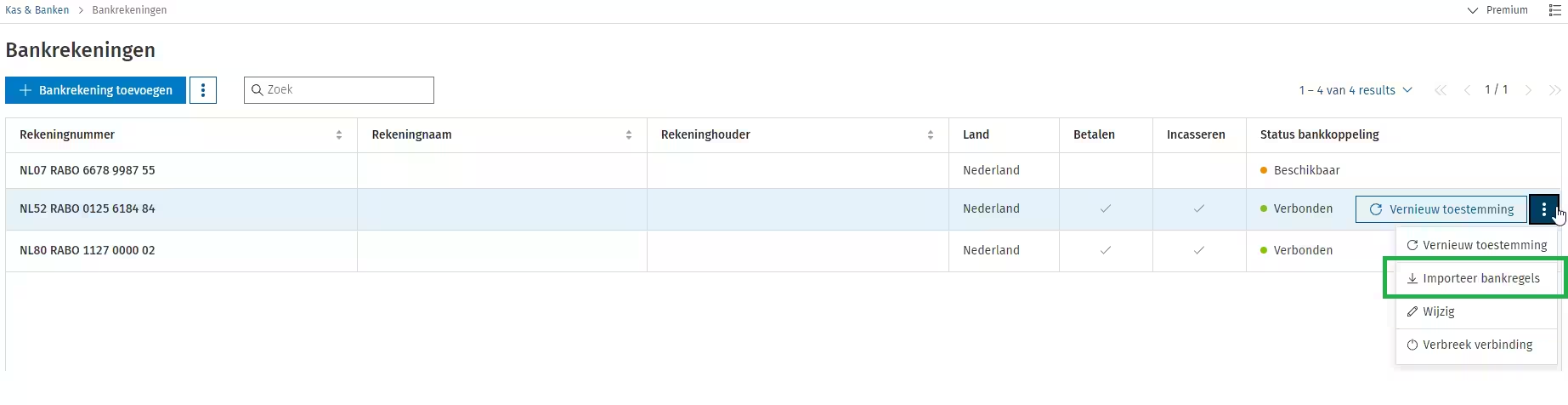Click the Bankrekening toevoegen button
The image size is (1568, 405).
[x=96, y=90]
